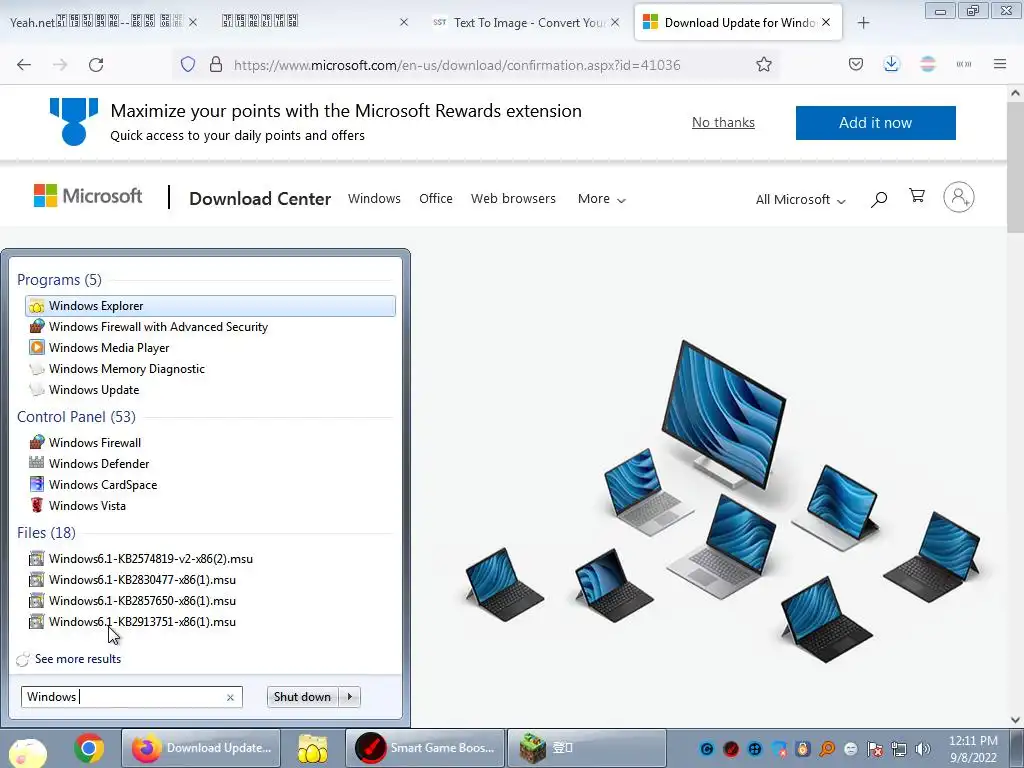Open the volume control in tray
The width and height of the screenshot is (1024, 768).
click(x=922, y=749)
